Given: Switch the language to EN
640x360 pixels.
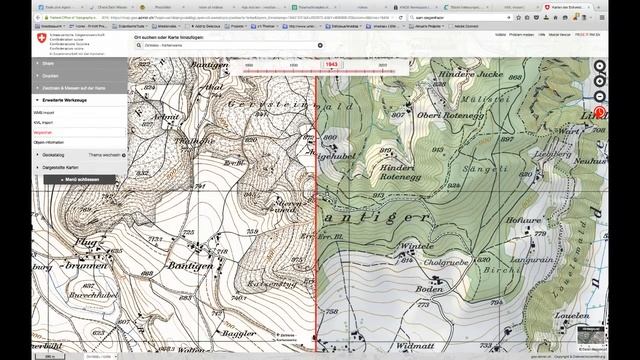Looking at the screenshot, I should tap(598, 35).
